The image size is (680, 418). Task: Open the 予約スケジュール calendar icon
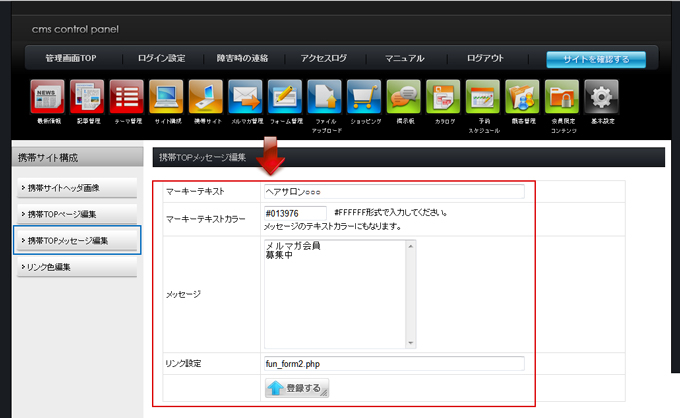pyautogui.click(x=483, y=97)
